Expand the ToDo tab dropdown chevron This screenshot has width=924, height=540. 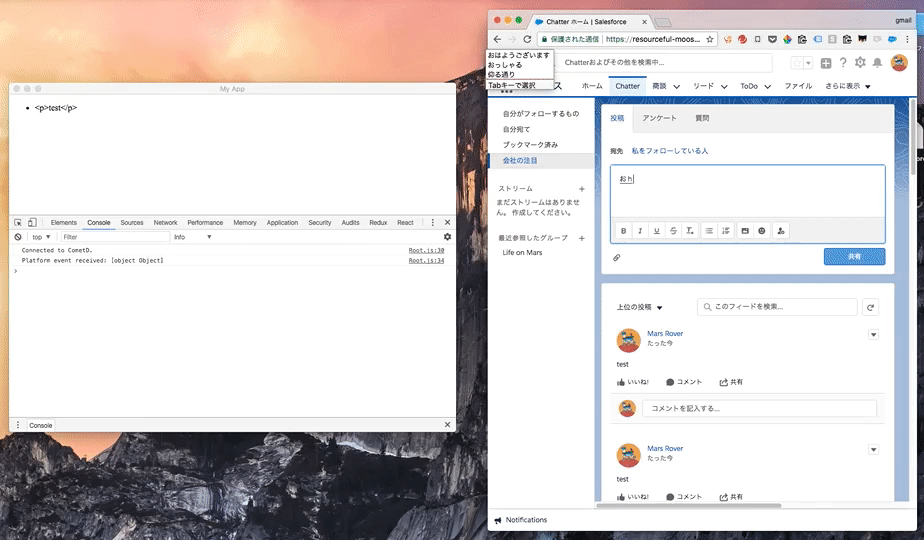(x=768, y=87)
